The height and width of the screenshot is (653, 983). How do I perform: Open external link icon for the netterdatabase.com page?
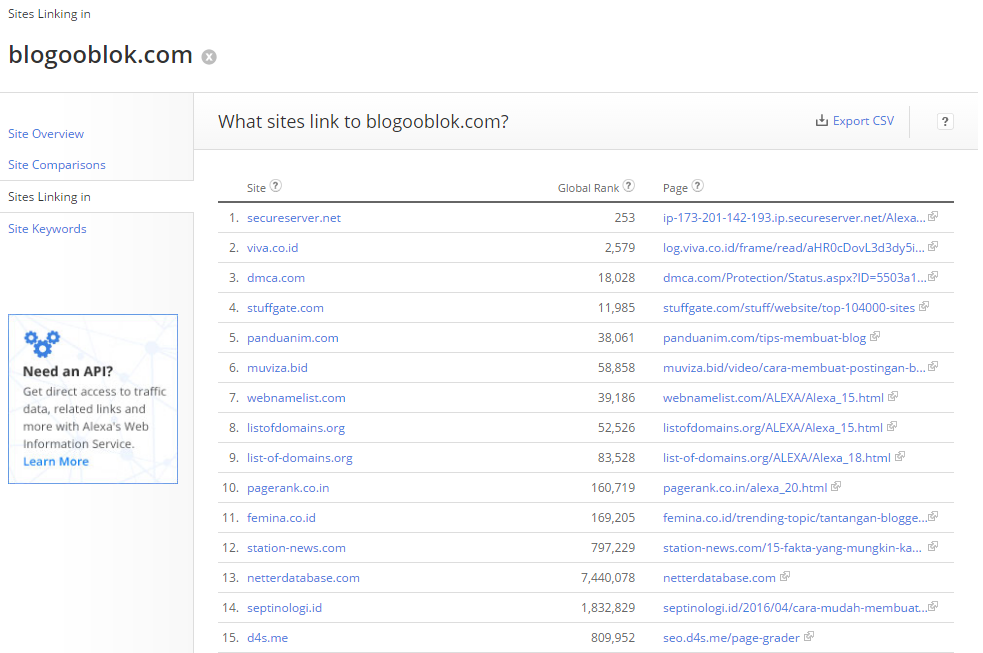coord(785,576)
